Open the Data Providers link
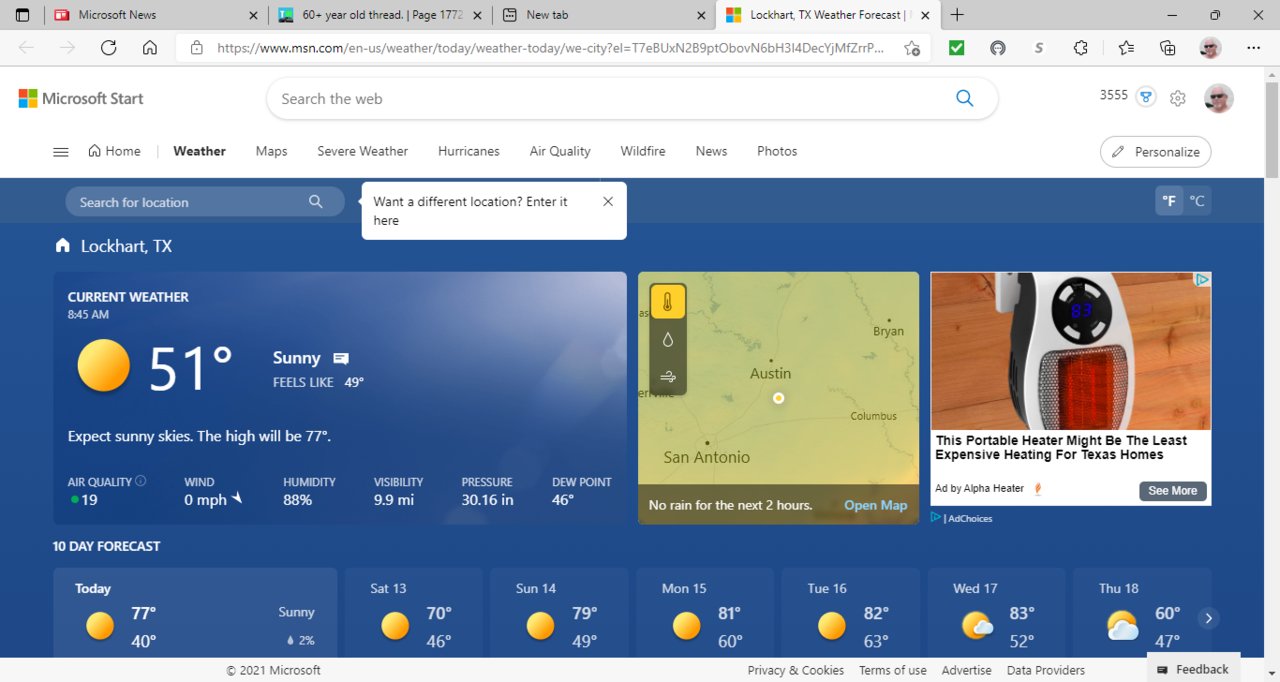 click(1046, 670)
